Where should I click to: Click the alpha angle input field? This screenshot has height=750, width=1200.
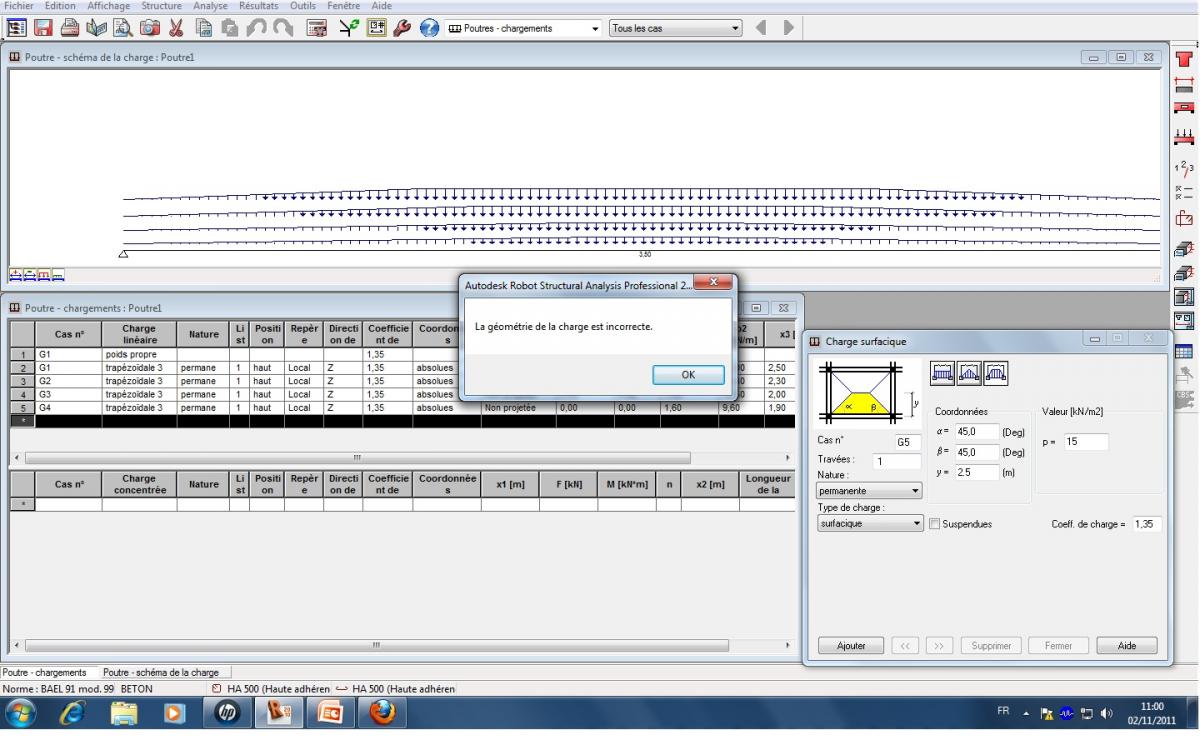coord(978,432)
